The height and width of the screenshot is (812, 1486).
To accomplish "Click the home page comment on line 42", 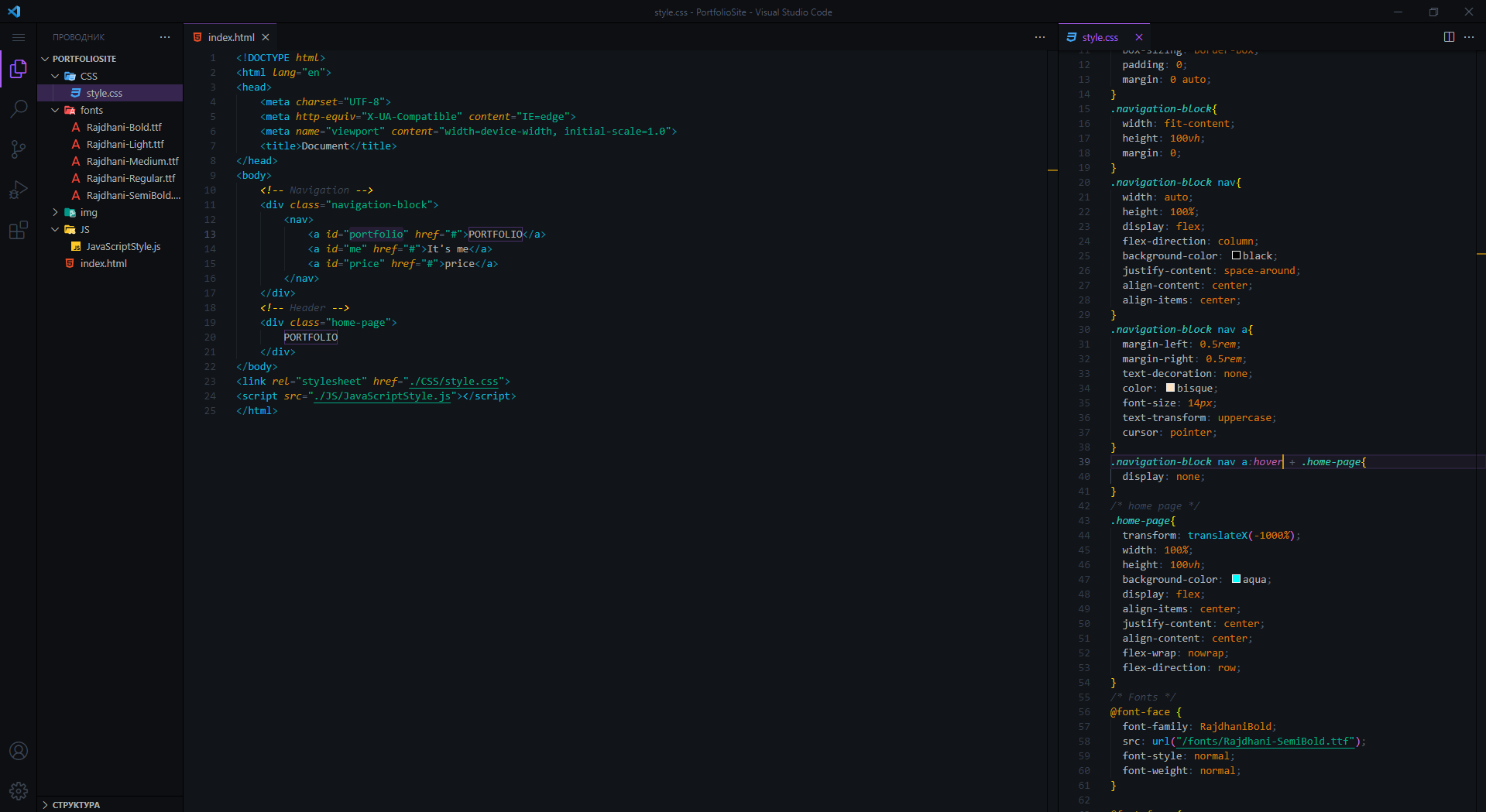I will click(x=1155, y=506).
